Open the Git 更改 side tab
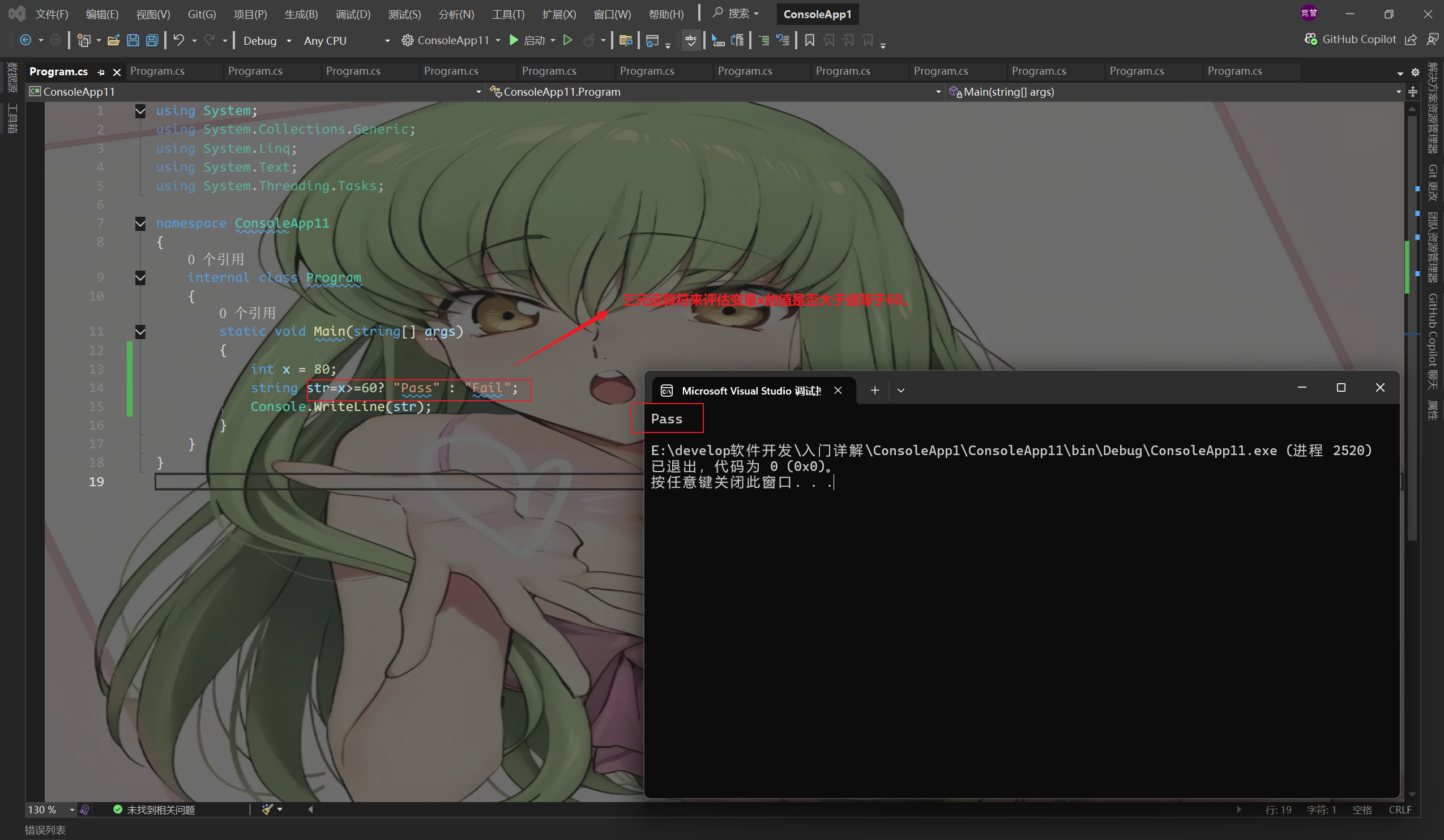The width and height of the screenshot is (1444, 840). click(1433, 183)
